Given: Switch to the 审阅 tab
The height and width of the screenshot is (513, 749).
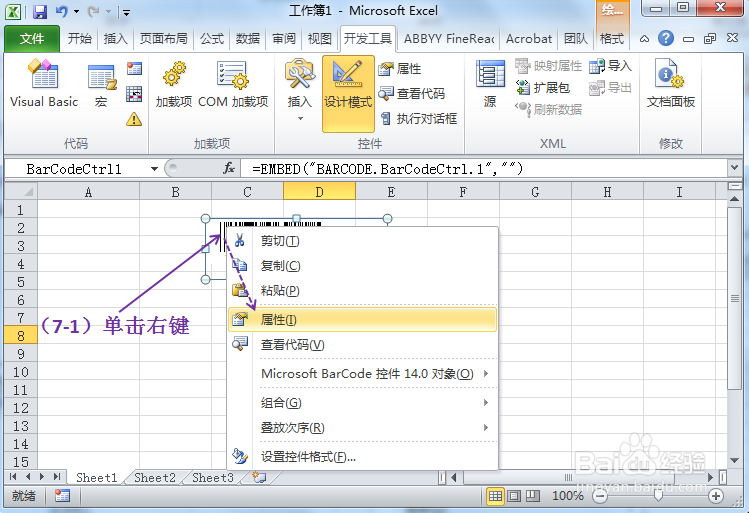Looking at the screenshot, I should [x=284, y=39].
